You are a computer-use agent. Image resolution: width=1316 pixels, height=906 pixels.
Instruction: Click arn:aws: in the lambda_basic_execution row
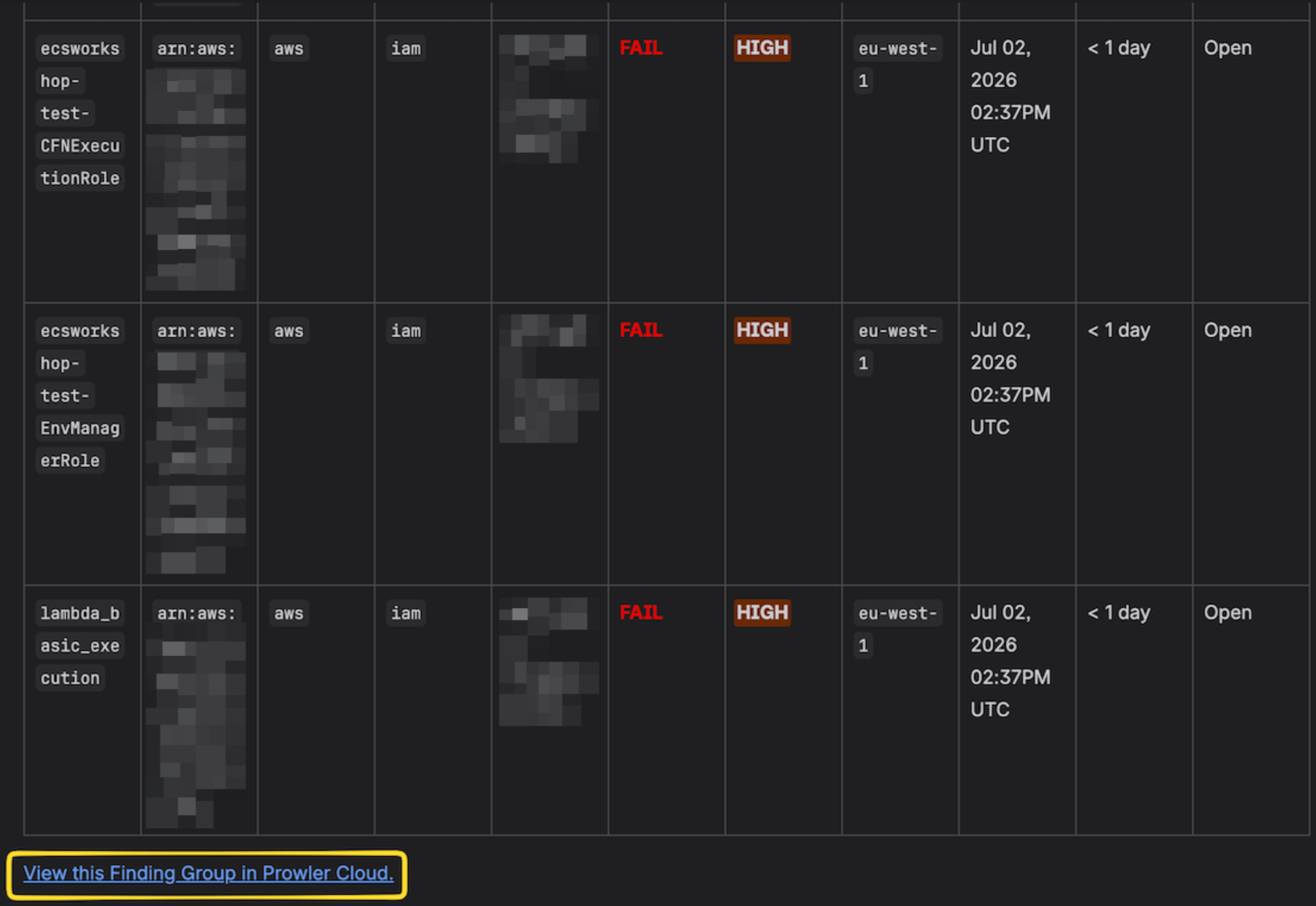[196, 614]
